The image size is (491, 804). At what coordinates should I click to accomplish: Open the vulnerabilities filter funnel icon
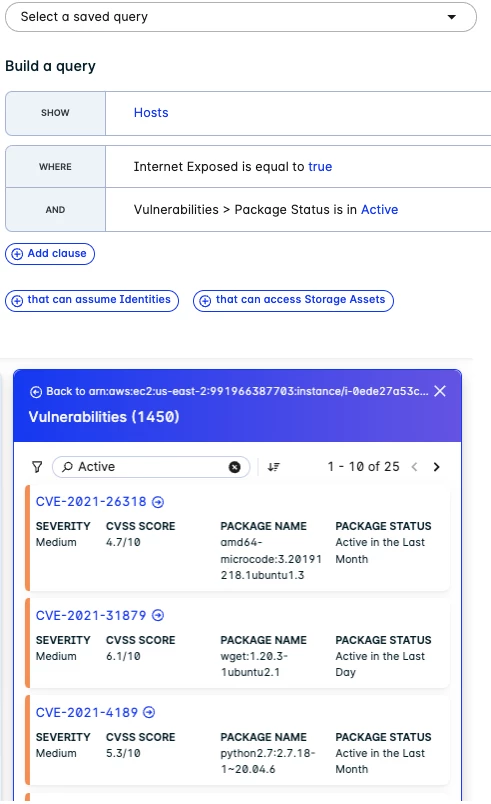tap(37, 467)
